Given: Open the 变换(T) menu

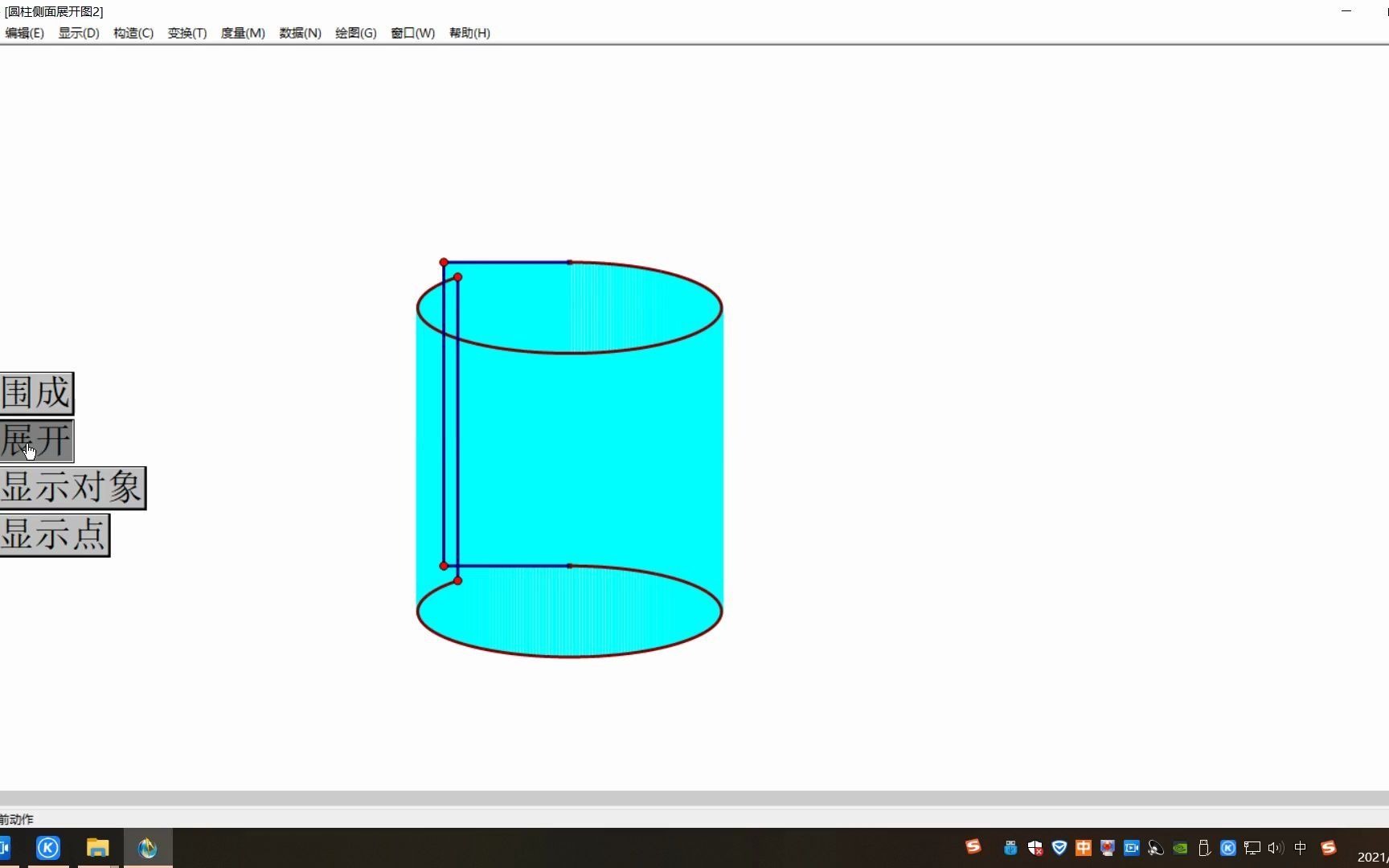Looking at the screenshot, I should (x=187, y=33).
